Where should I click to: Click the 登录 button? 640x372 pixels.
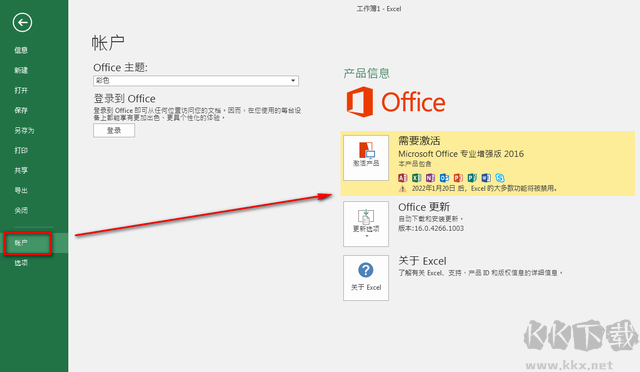pos(114,131)
